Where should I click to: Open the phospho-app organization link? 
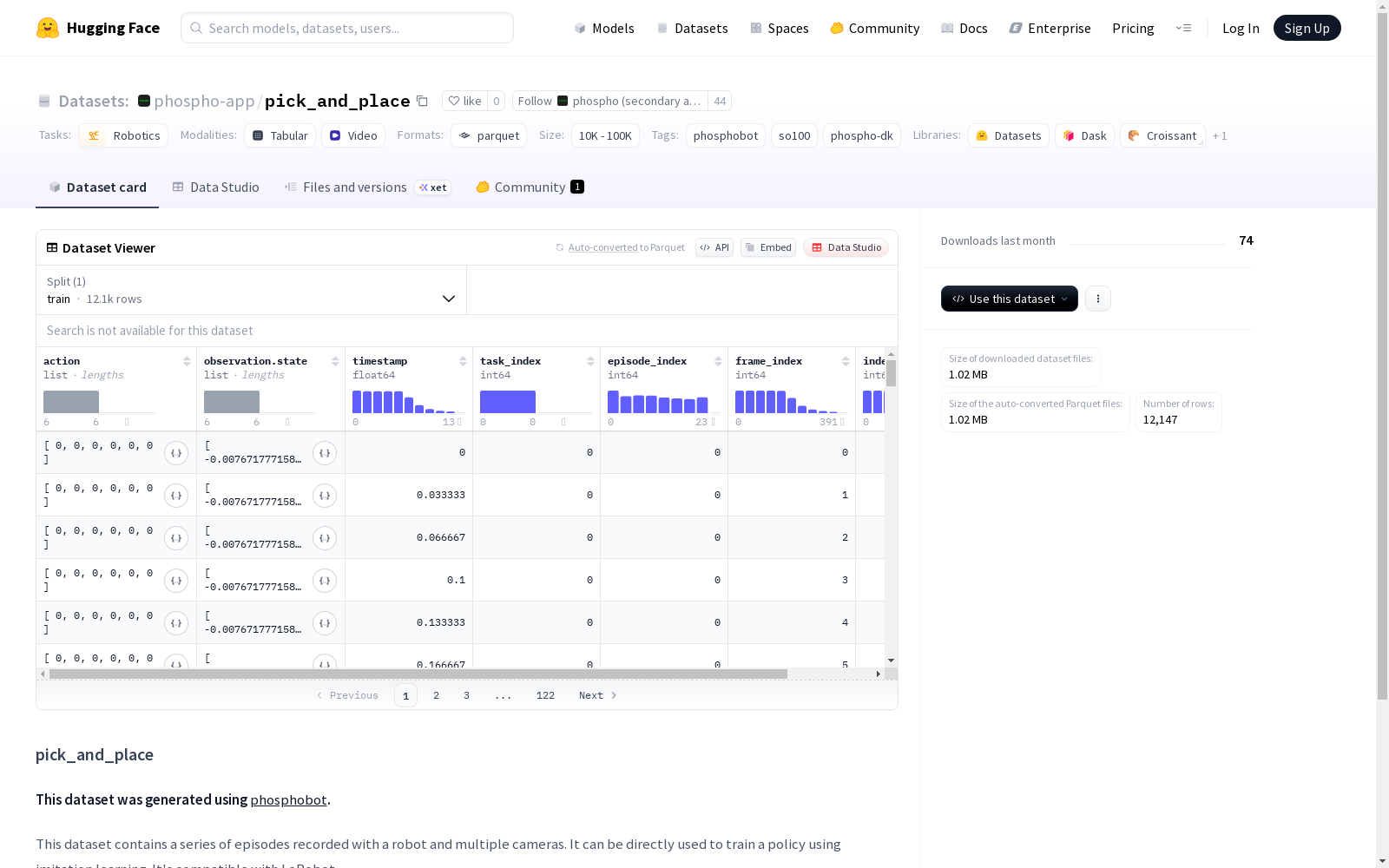(204, 101)
